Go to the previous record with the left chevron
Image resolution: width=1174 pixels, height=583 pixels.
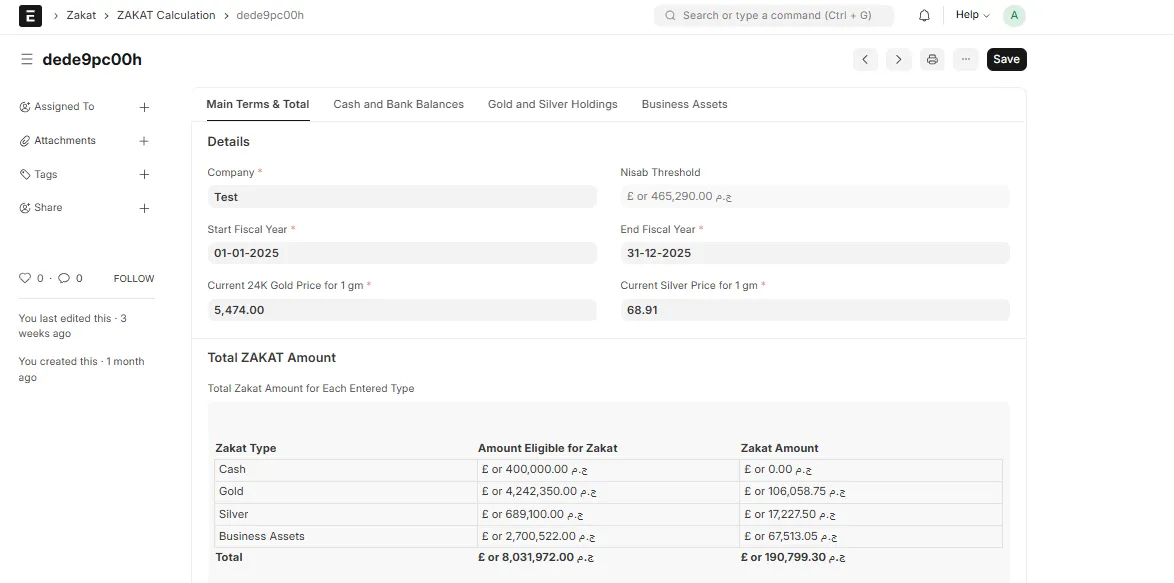point(865,59)
